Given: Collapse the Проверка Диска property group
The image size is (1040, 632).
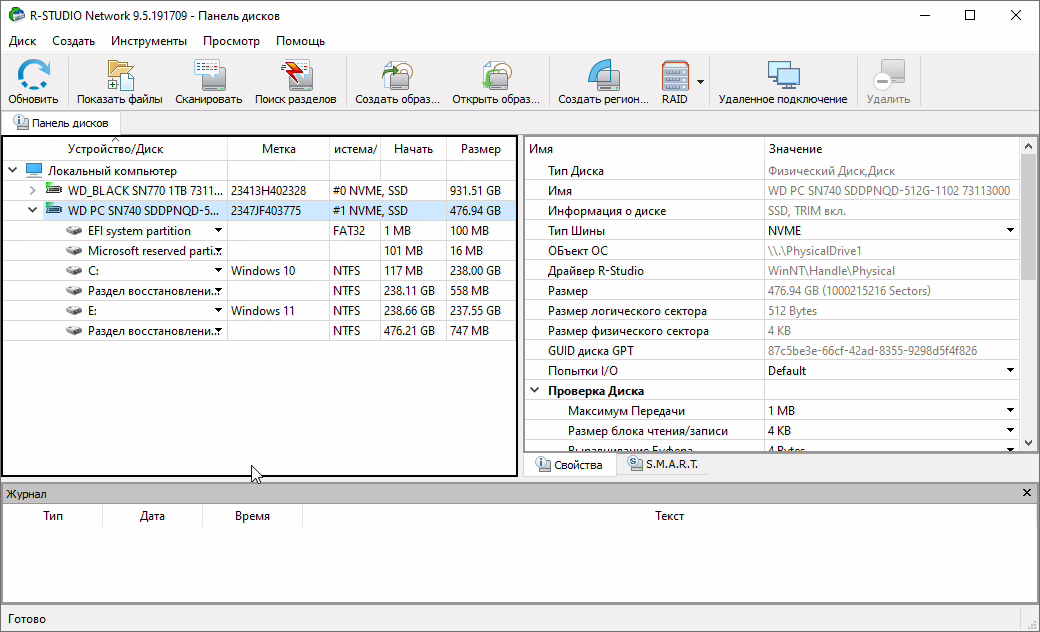Looking at the screenshot, I should [x=535, y=391].
